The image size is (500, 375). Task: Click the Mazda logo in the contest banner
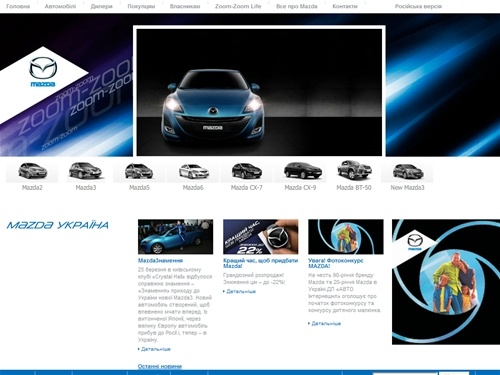pyautogui.click(x=415, y=242)
